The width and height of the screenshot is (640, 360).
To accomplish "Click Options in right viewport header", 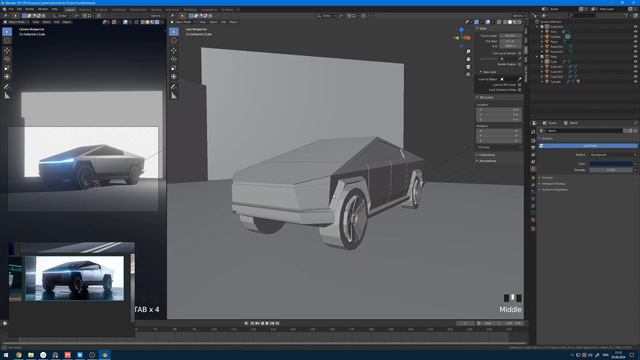I will [518, 16].
